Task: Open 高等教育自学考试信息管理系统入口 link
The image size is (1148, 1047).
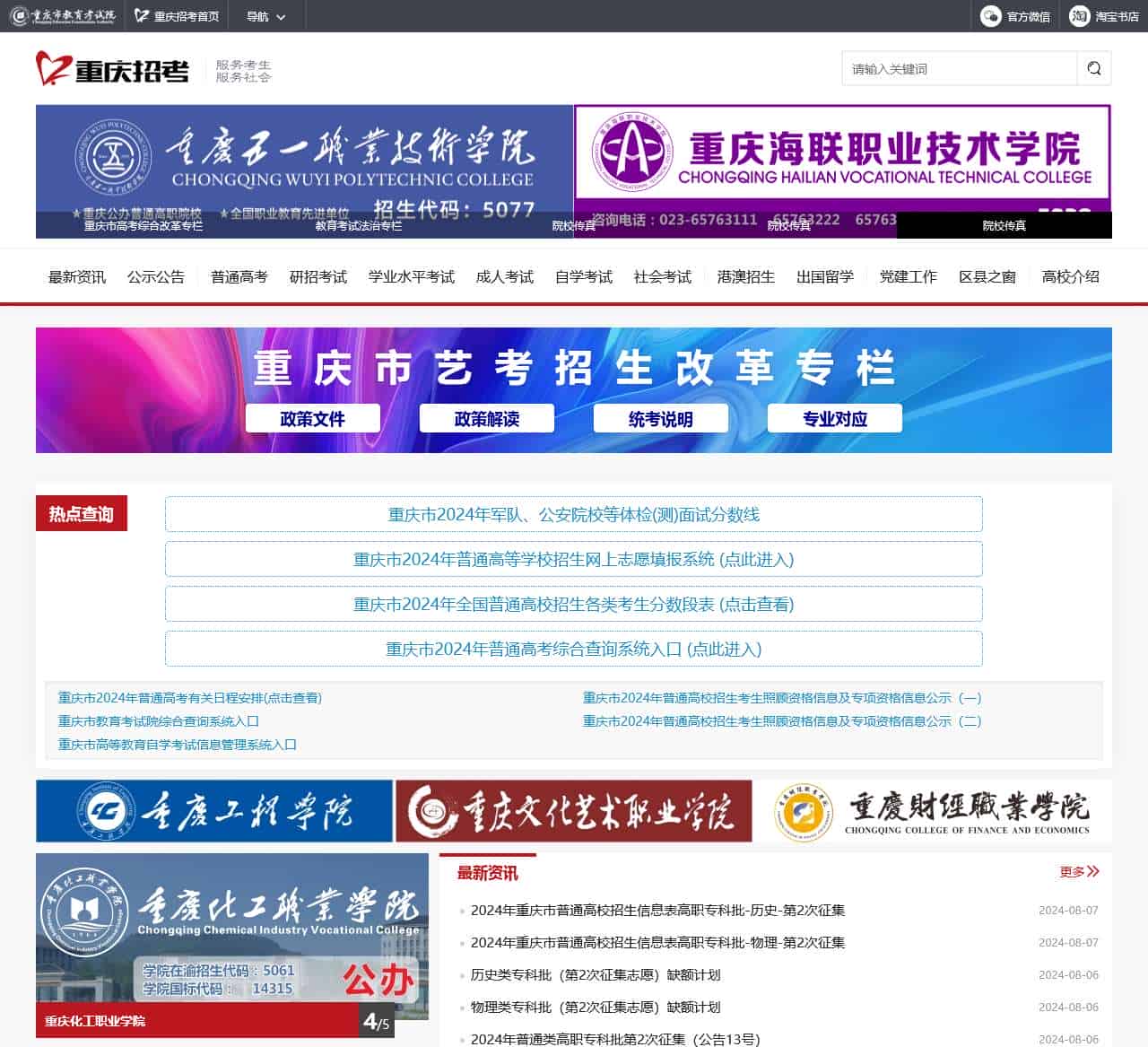Action: tap(178, 745)
